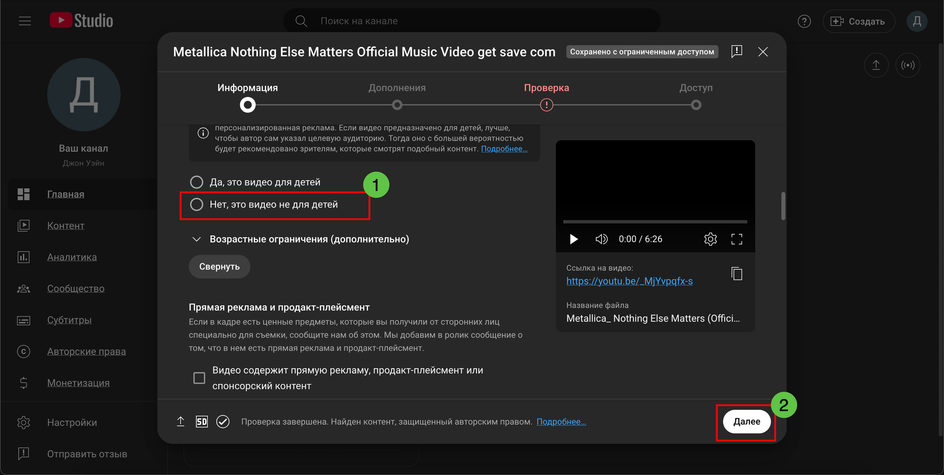
Task: Click the channel search field
Action: [x=472, y=21]
